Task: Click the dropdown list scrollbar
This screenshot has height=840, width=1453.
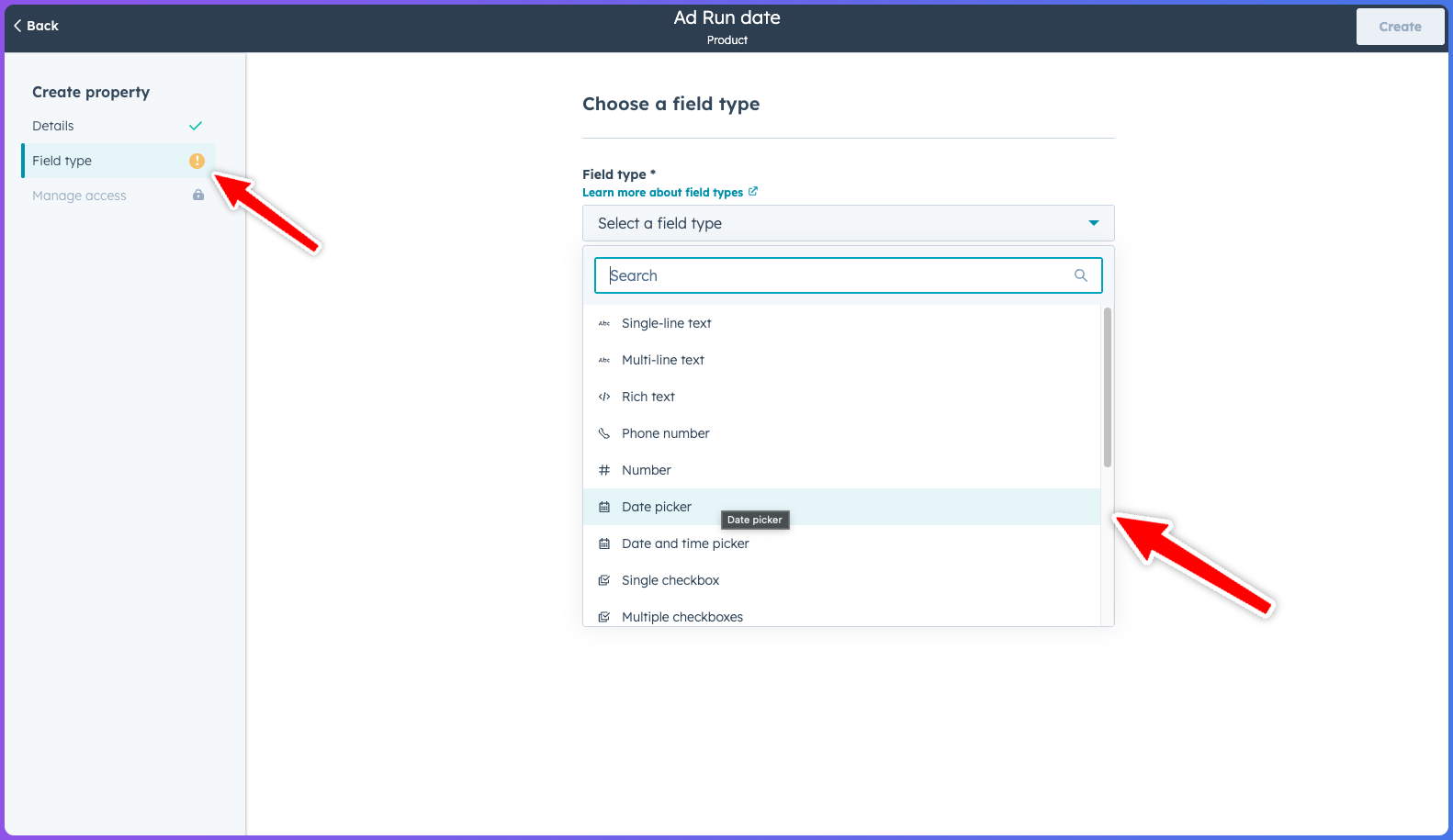Action: pyautogui.click(x=1107, y=387)
